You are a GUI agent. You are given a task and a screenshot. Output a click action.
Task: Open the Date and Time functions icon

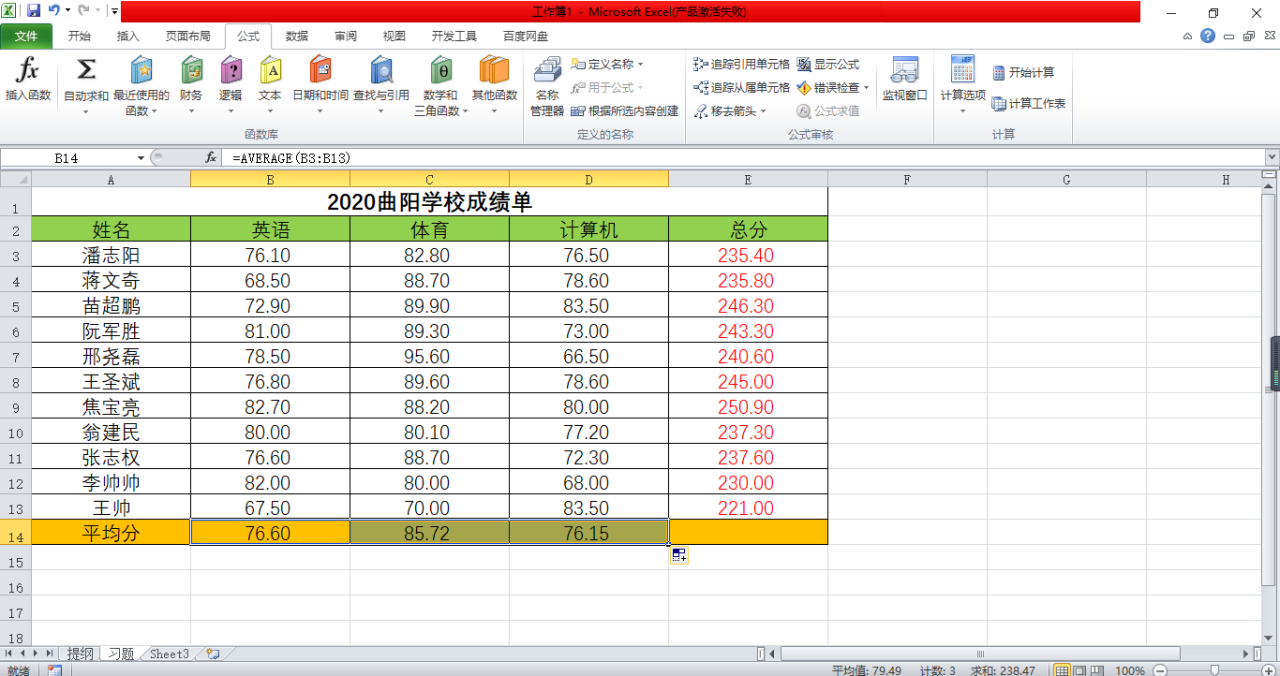point(320,70)
